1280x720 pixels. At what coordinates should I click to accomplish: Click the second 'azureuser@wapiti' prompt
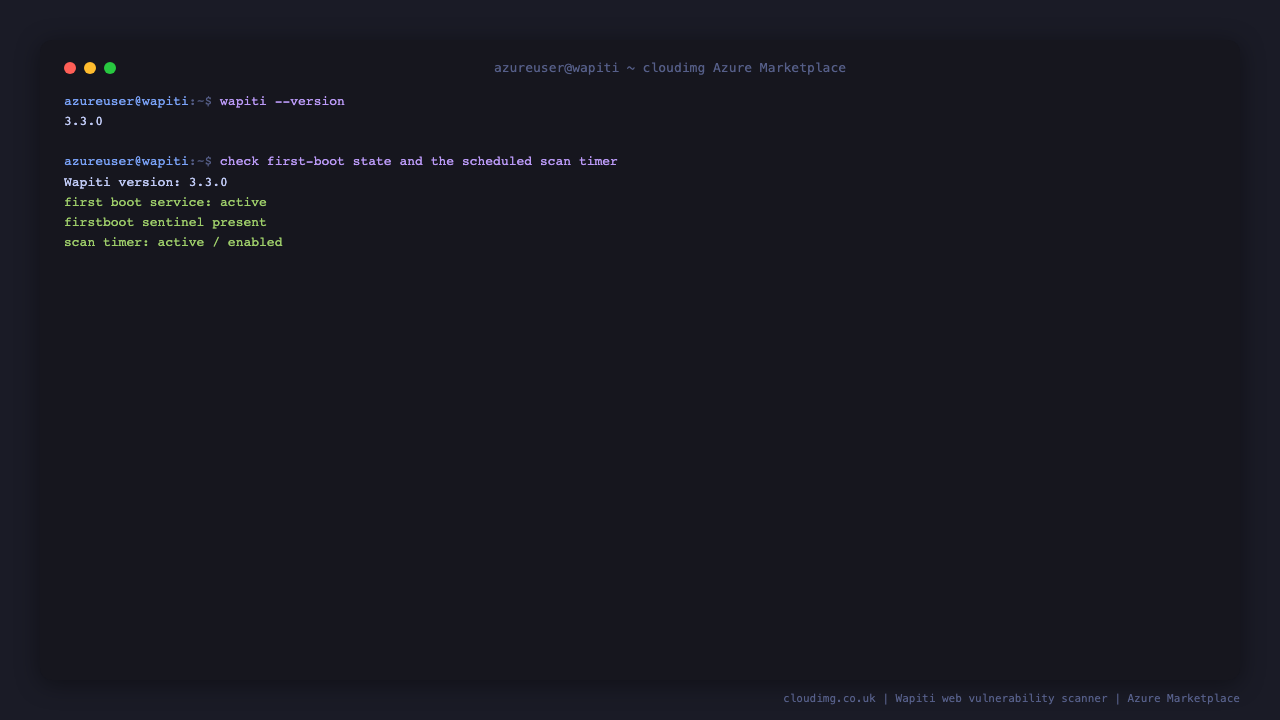[x=126, y=161]
